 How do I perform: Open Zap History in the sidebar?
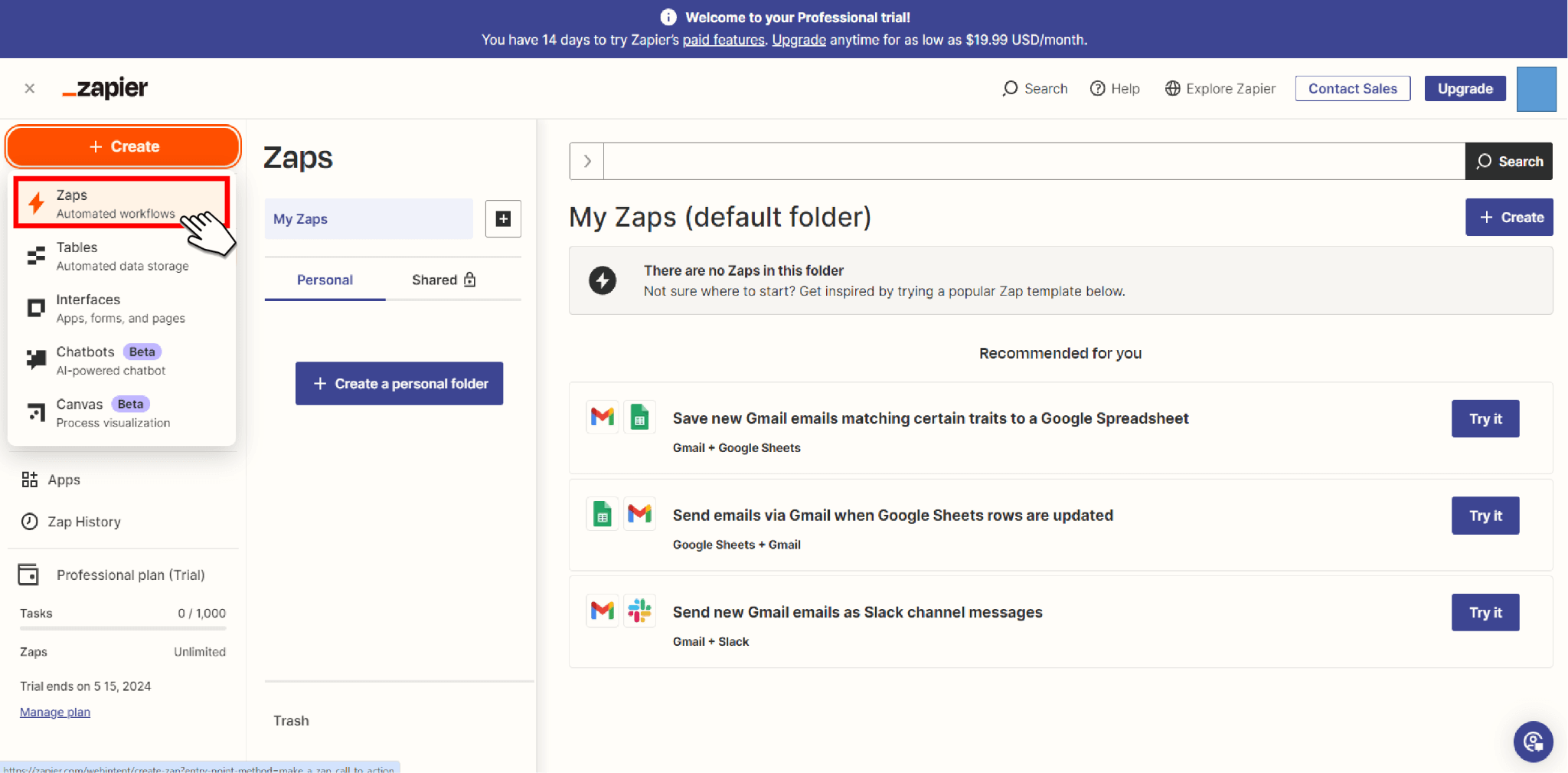click(x=71, y=522)
